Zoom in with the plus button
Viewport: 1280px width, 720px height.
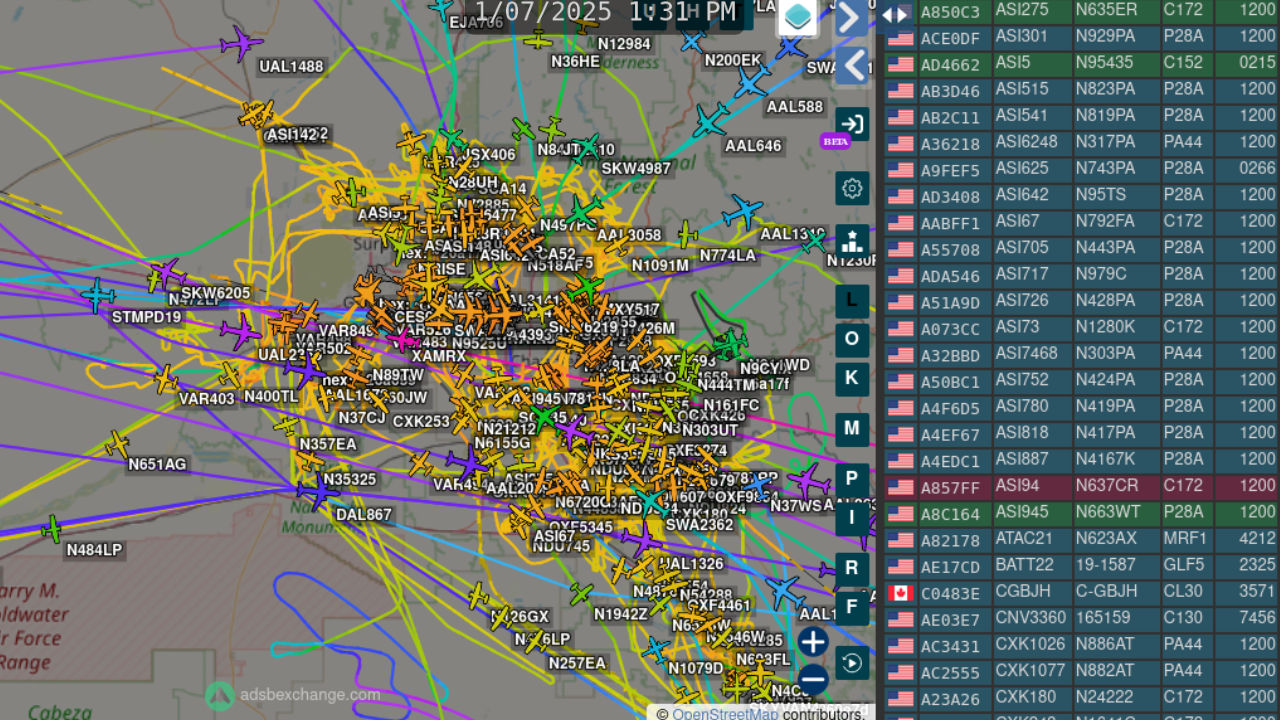pyautogui.click(x=813, y=642)
